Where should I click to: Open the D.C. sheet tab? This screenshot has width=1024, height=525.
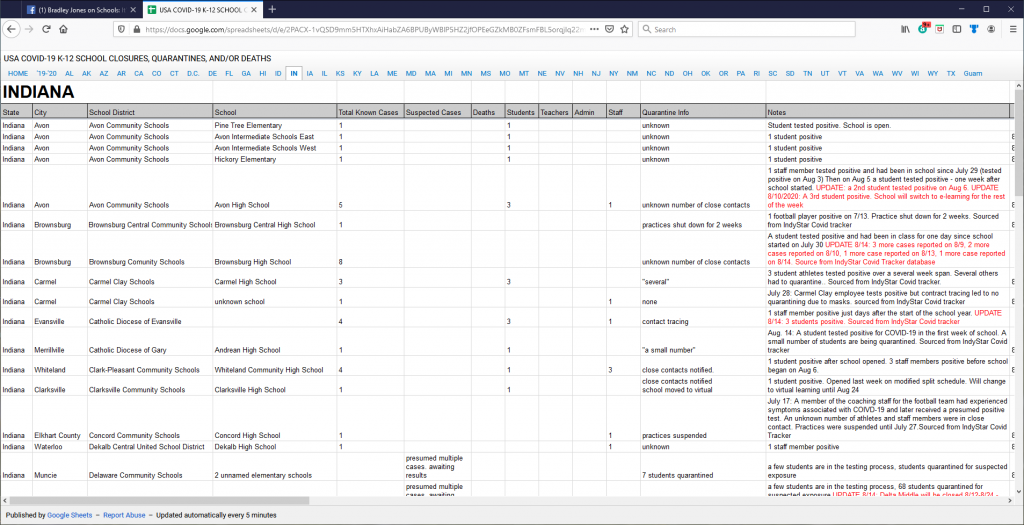[x=193, y=74]
